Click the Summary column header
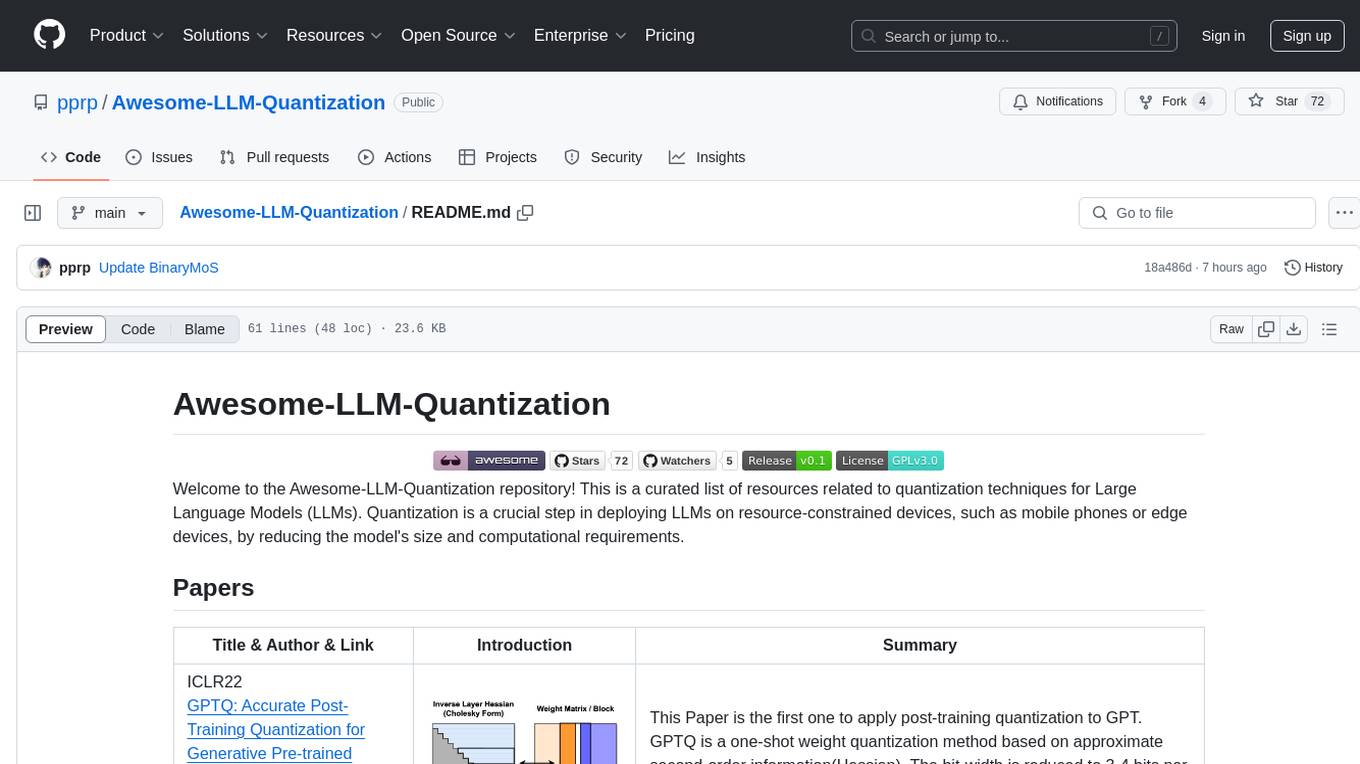The image size is (1360, 764). [x=920, y=645]
